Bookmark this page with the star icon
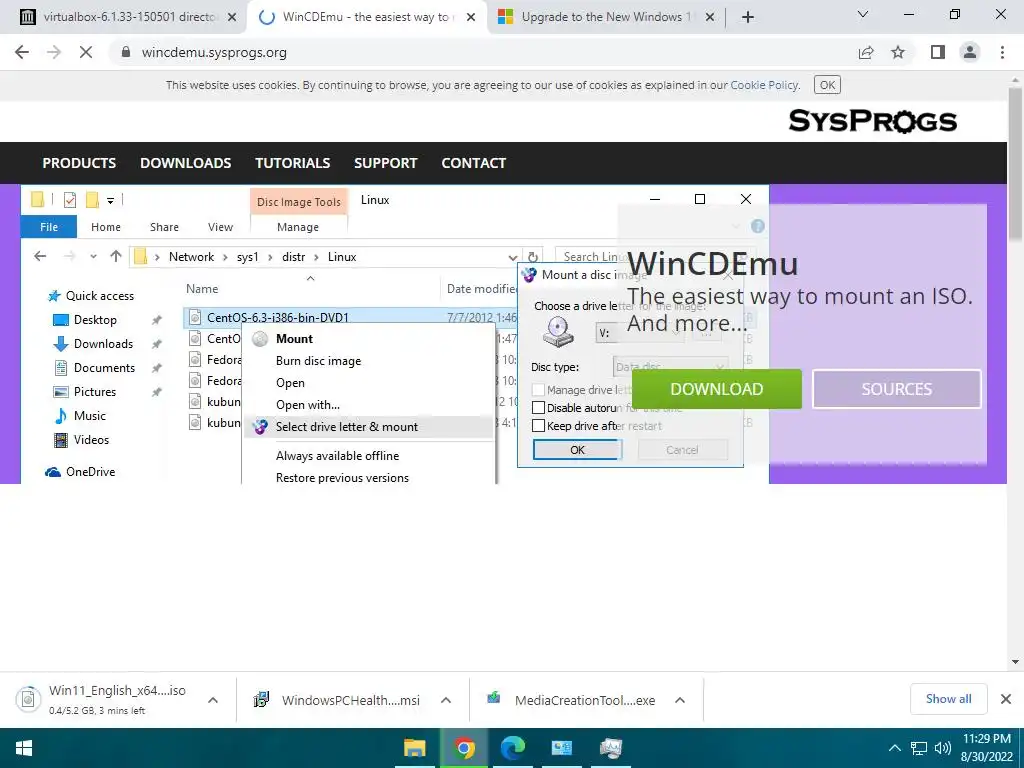 898,52
